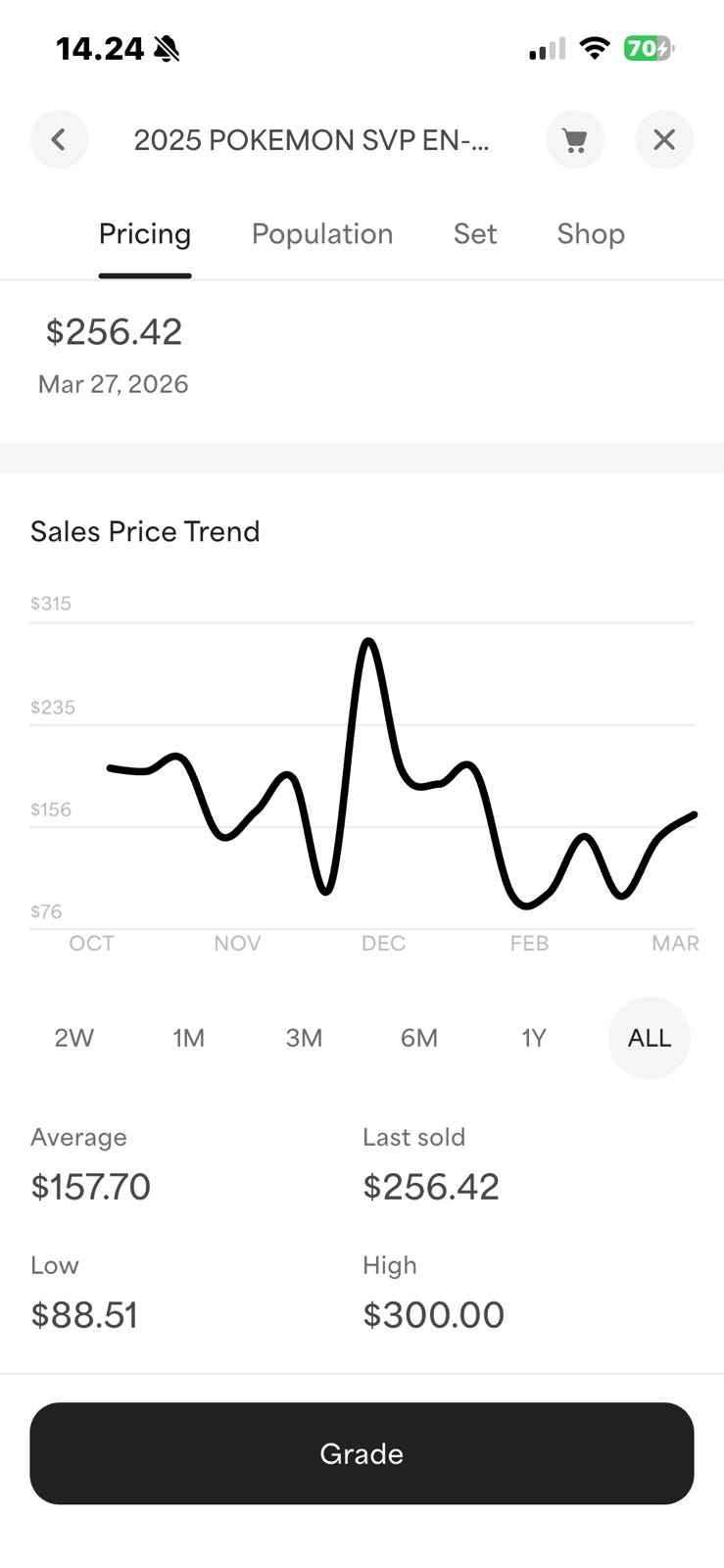Switch chart to 3M range

tap(304, 1038)
